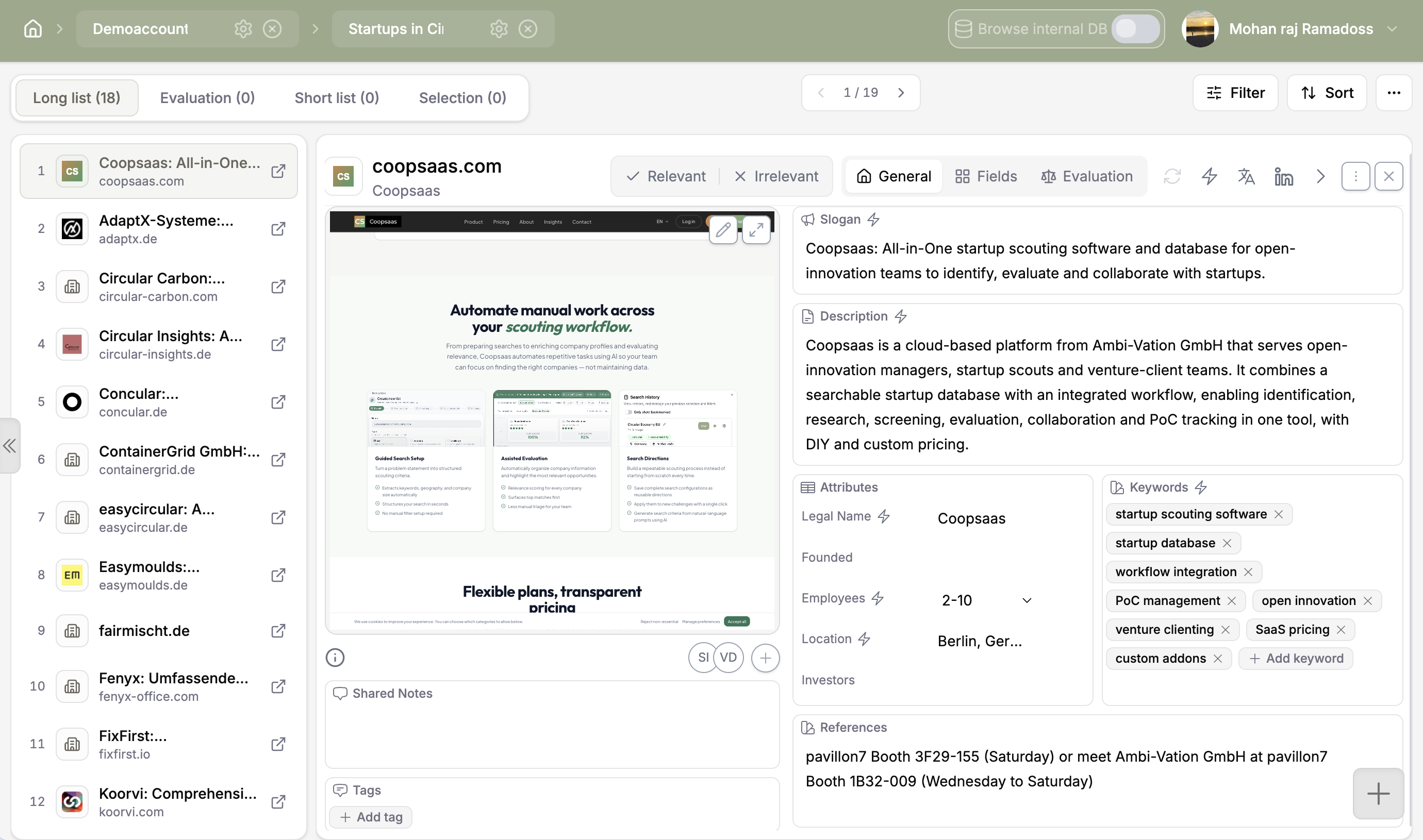Go to previous company in pager
Viewport: 1423px width, 840px height.
click(x=820, y=93)
